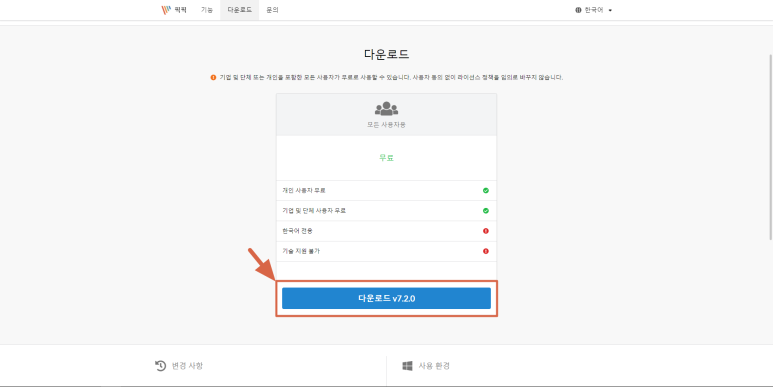Click the 다운로드 page heading
Image resolution: width=773 pixels, height=387 pixels.
pos(386,54)
